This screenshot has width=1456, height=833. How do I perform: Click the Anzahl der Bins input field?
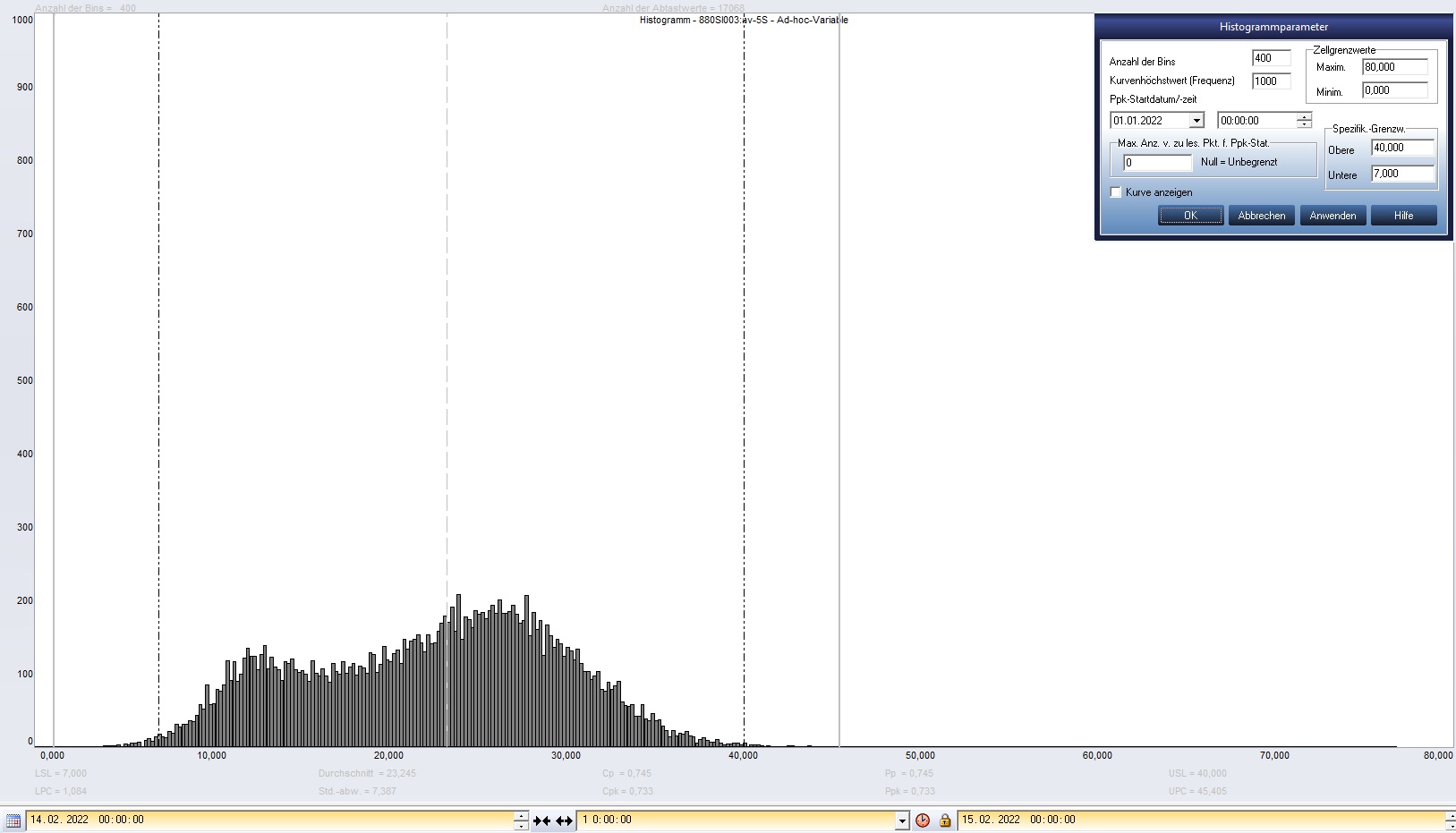pyautogui.click(x=1271, y=58)
